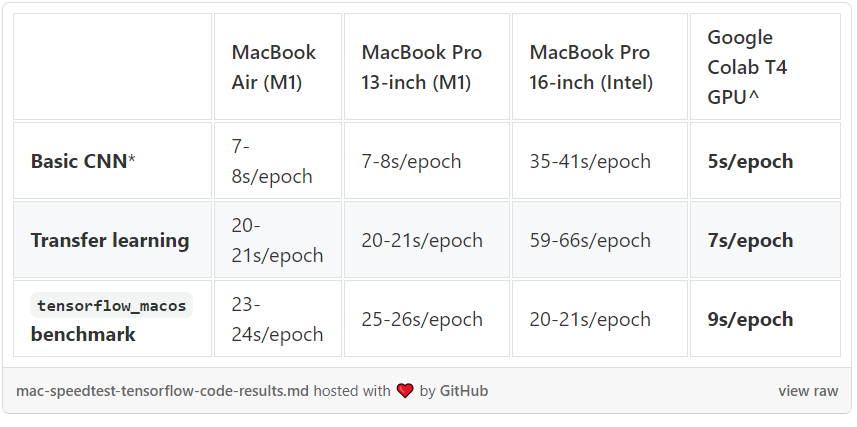This screenshot has width=857, height=427.
Task: Click the red heart icon in footer
Action: point(405,391)
